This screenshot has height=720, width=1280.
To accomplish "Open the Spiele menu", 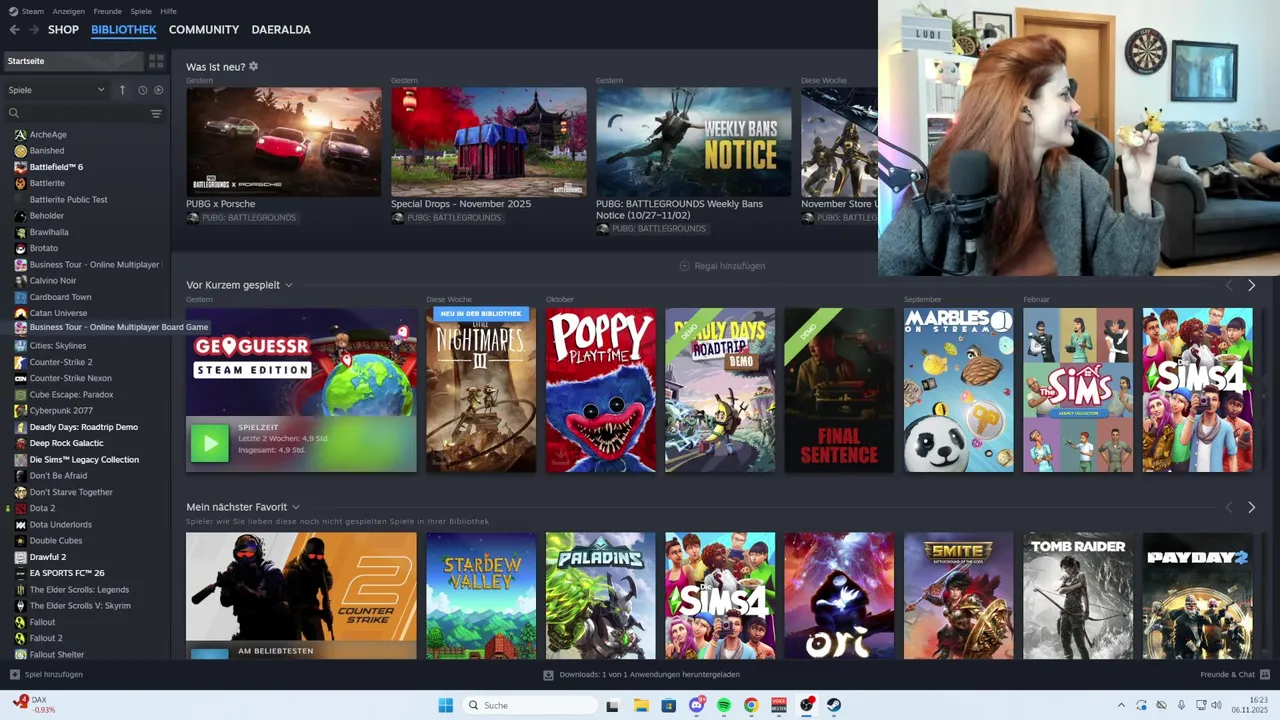I will [x=141, y=11].
